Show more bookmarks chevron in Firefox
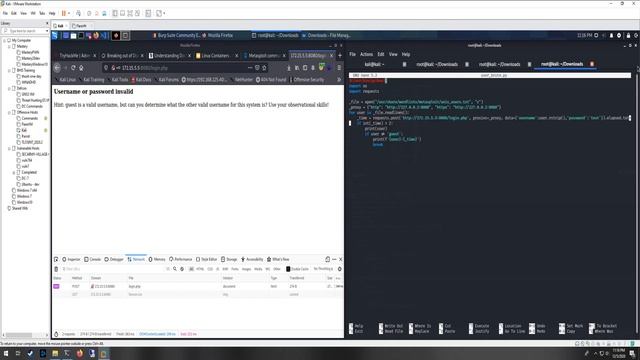 tap(339, 80)
